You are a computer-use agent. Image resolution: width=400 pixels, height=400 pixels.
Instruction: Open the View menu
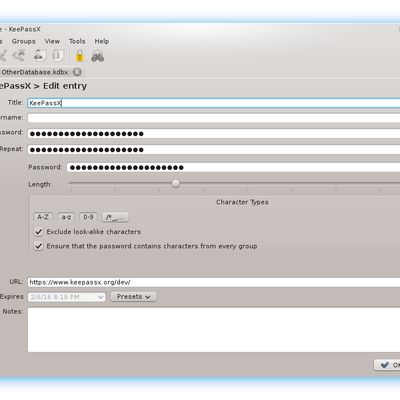(x=52, y=41)
